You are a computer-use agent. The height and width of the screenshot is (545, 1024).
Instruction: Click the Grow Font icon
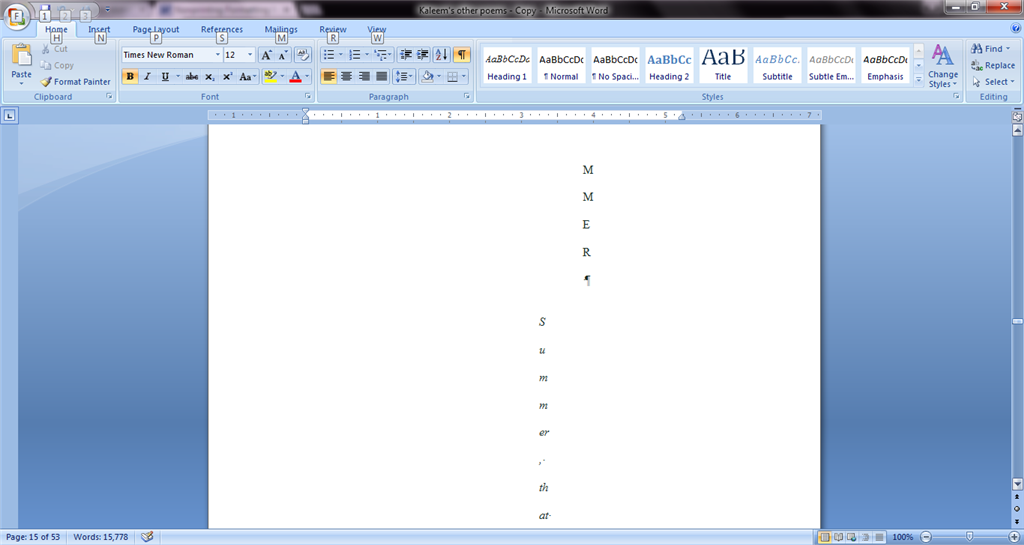click(x=266, y=55)
